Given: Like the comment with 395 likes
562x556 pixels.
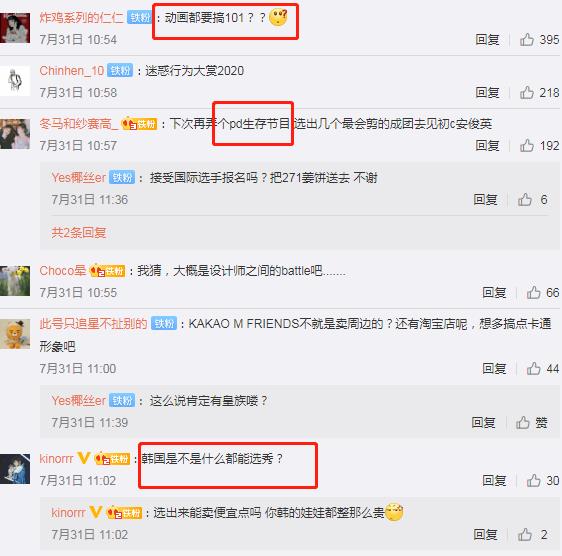Looking at the screenshot, I should tap(527, 39).
